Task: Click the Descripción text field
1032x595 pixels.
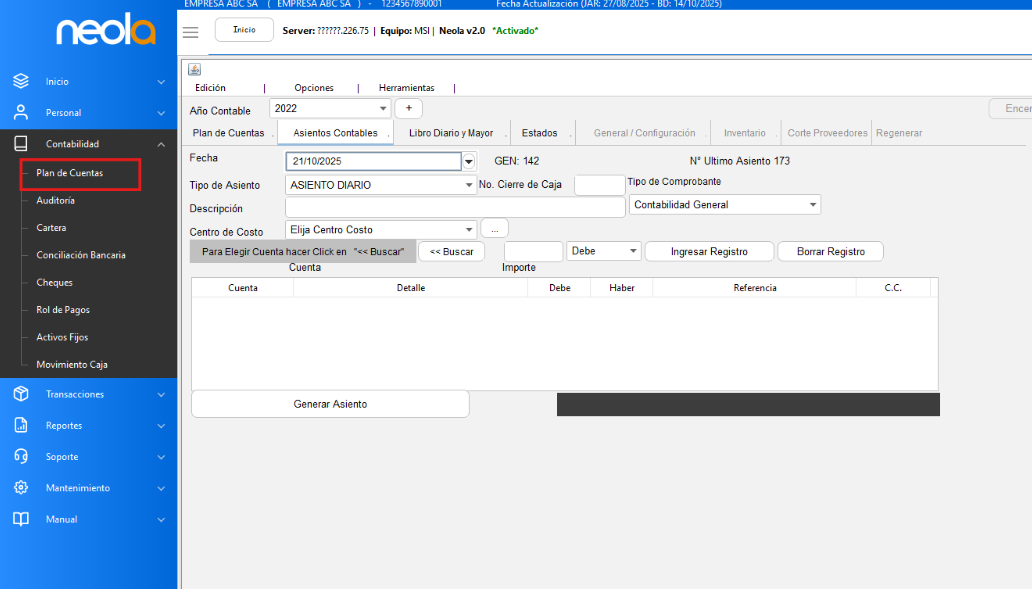Action: 455,208
